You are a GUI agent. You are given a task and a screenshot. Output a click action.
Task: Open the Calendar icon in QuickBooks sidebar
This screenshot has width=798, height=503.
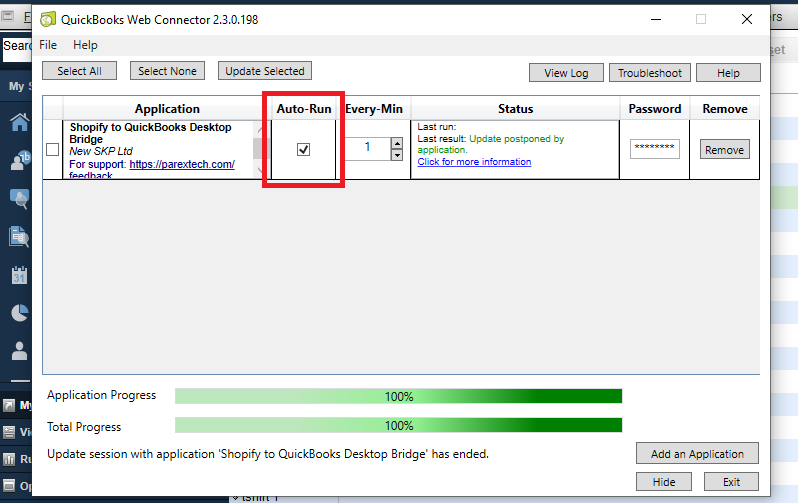pyautogui.click(x=19, y=275)
